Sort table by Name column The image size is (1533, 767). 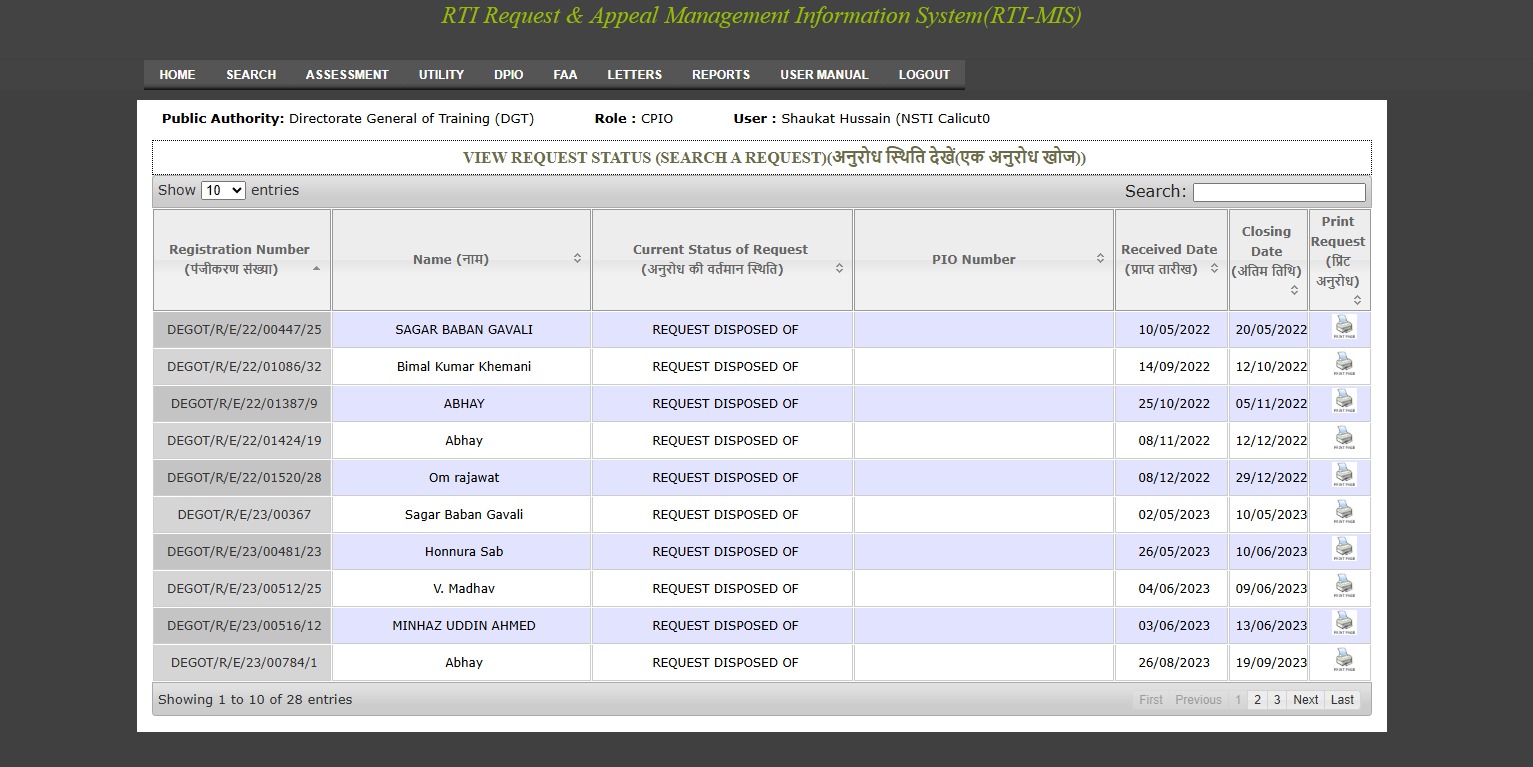(461, 259)
